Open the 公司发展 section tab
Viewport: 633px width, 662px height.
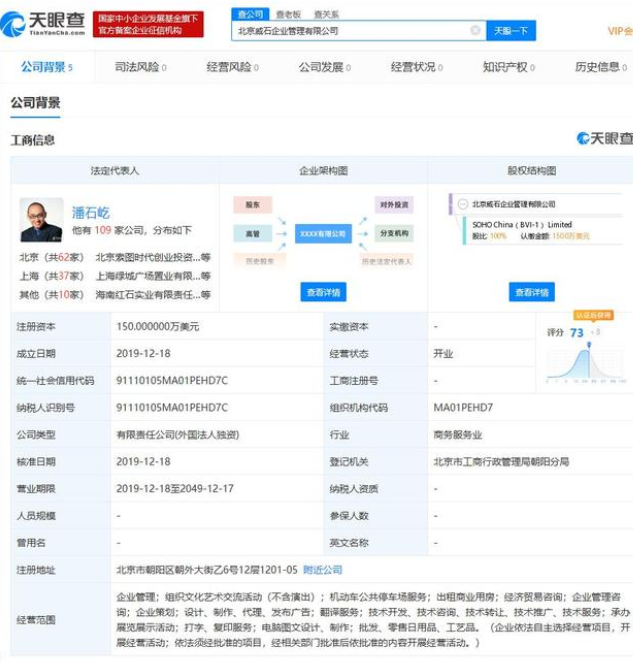(x=325, y=67)
